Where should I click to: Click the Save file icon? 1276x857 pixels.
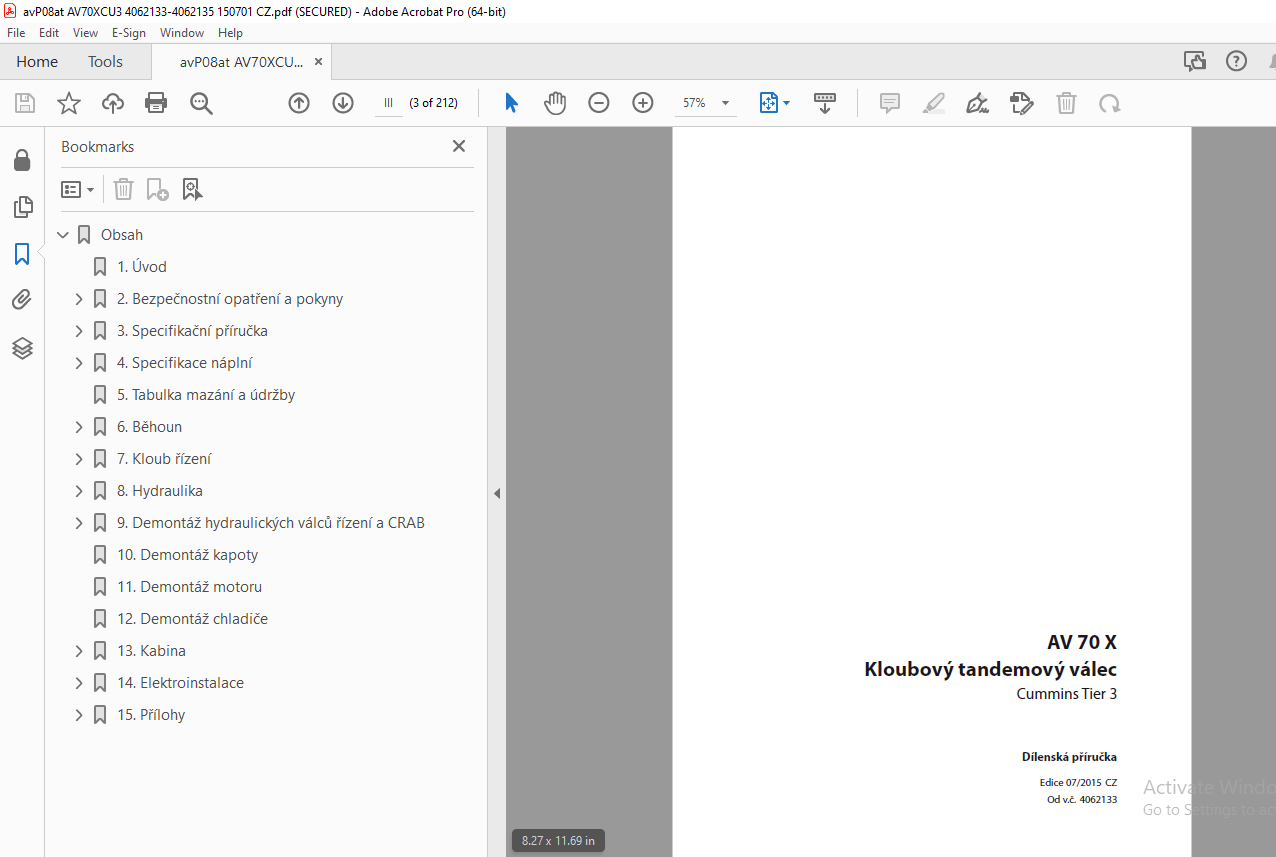(25, 103)
